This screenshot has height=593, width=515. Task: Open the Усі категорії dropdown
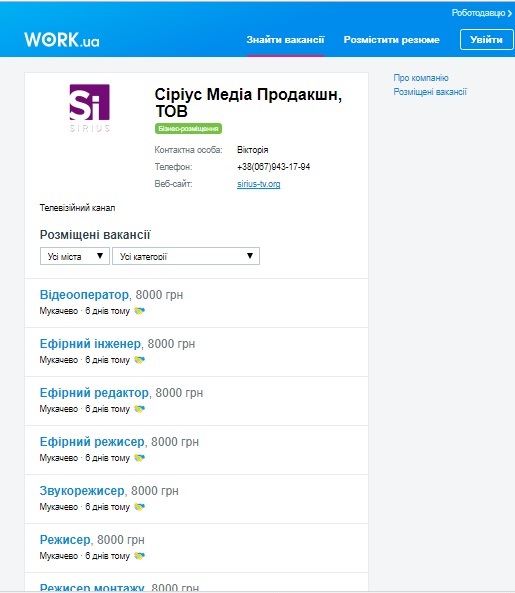click(x=186, y=256)
